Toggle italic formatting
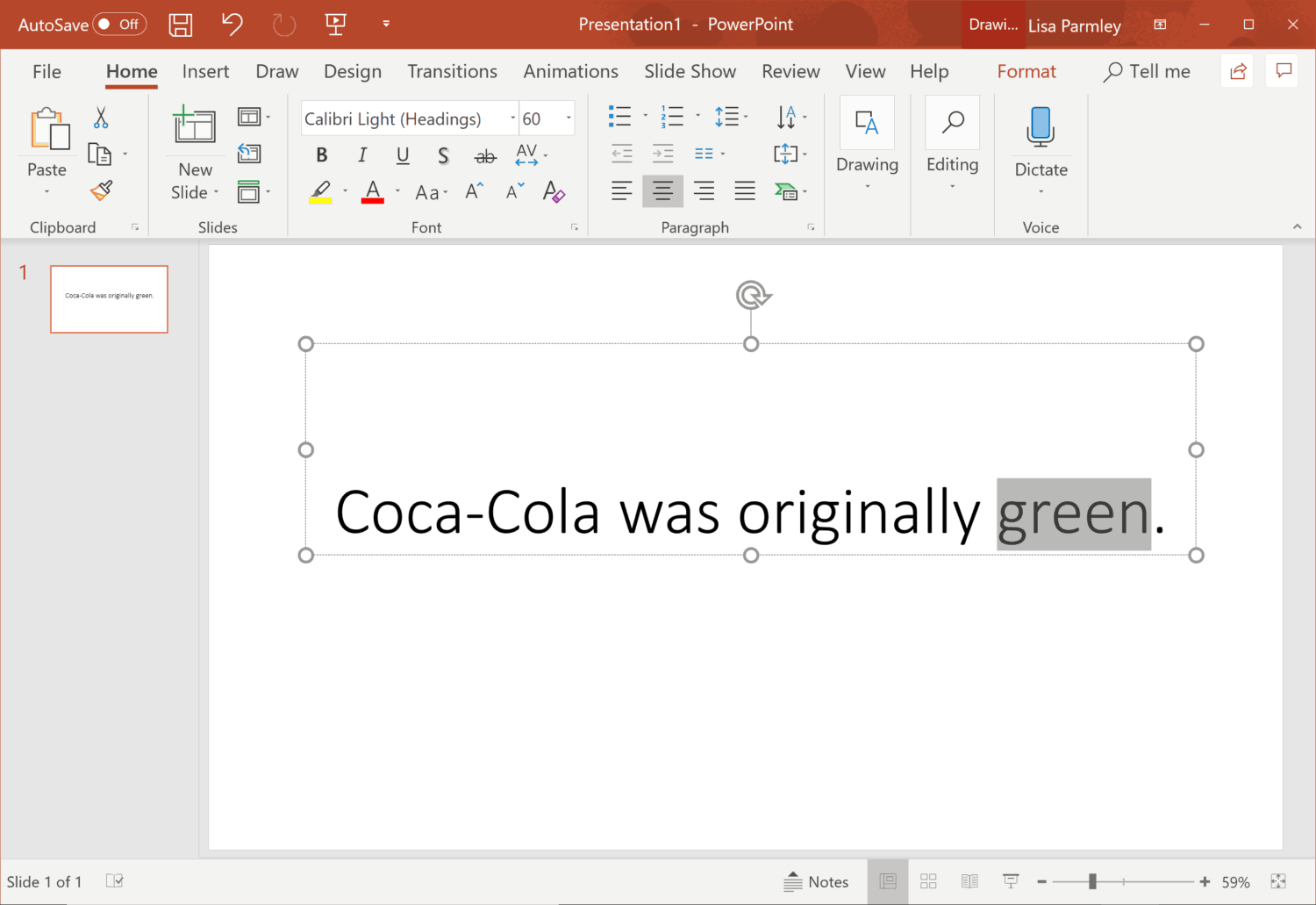Image resolution: width=1316 pixels, height=905 pixels. point(362,155)
